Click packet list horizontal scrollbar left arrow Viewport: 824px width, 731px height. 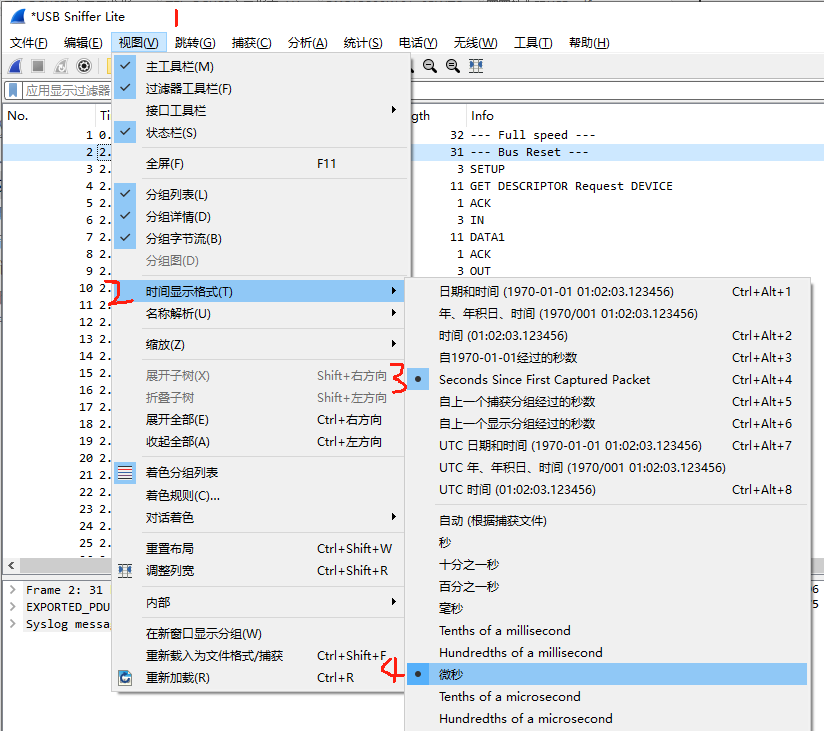[x=11, y=565]
